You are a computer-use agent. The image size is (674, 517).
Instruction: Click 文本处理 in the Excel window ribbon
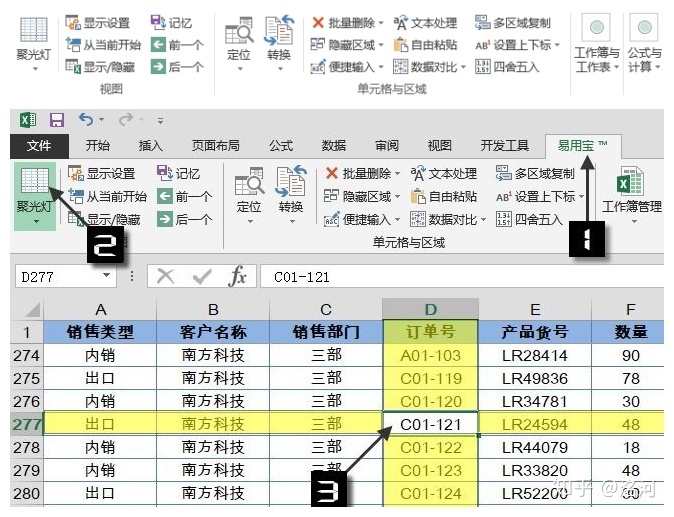click(444, 174)
